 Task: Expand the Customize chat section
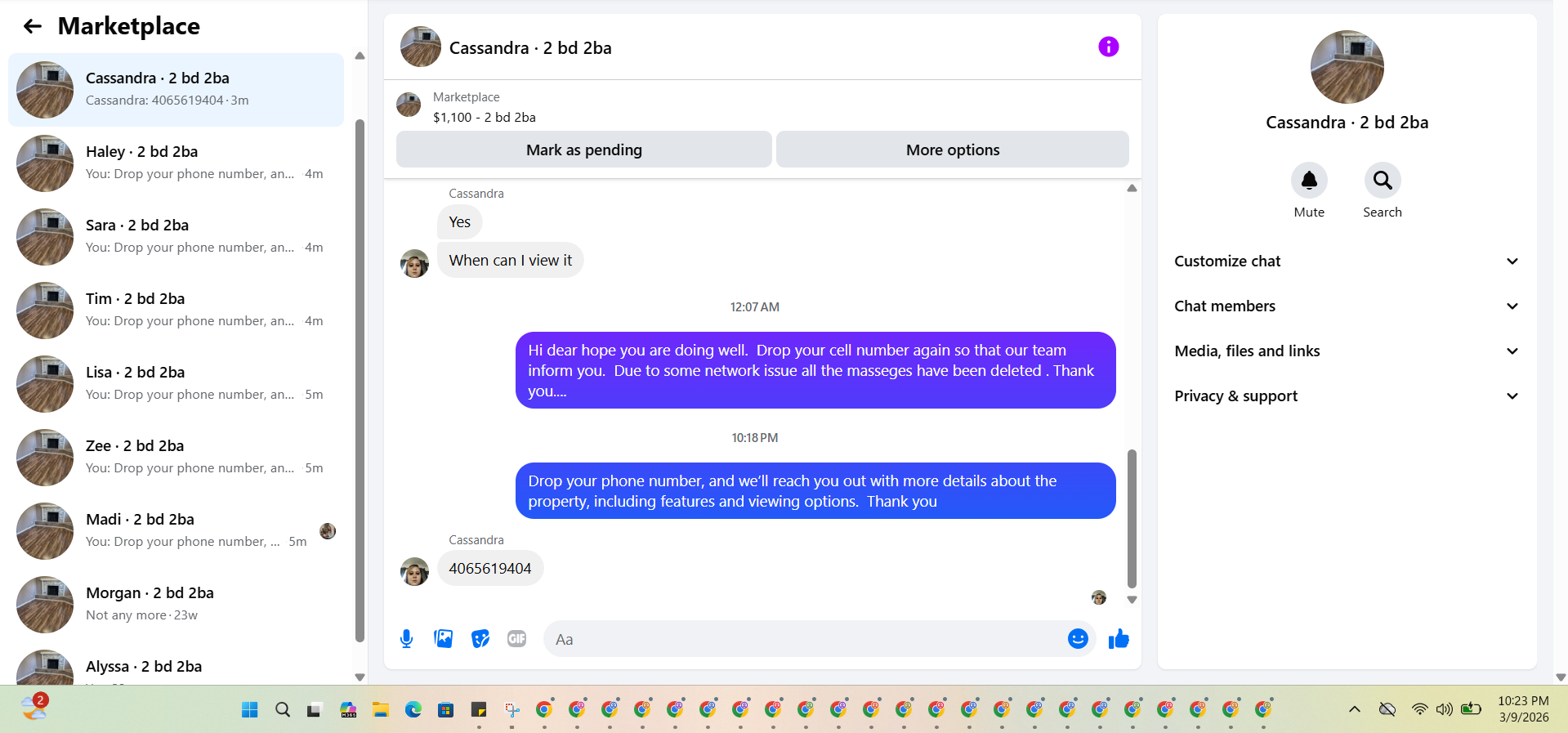coord(1347,261)
